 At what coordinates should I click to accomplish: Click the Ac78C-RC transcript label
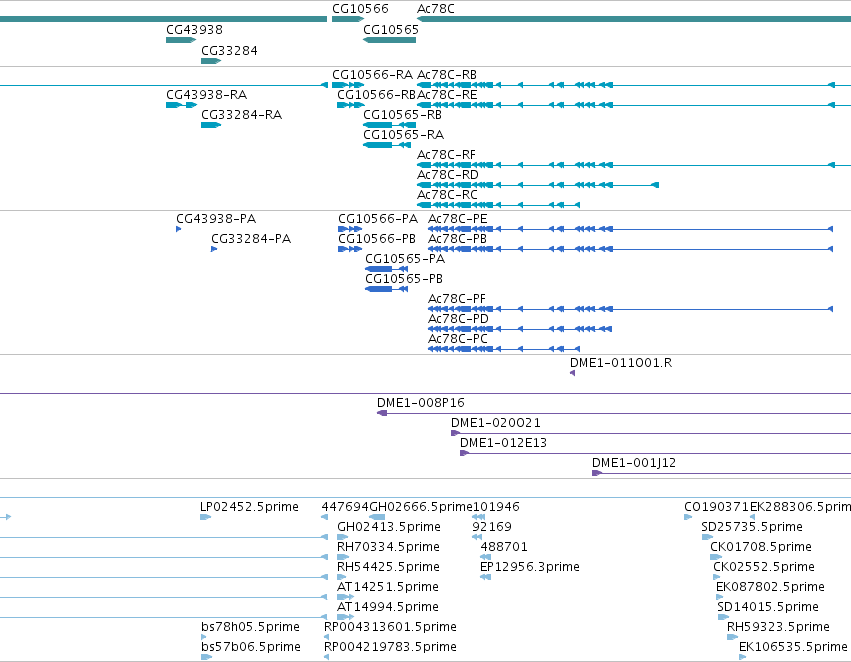[447, 194]
